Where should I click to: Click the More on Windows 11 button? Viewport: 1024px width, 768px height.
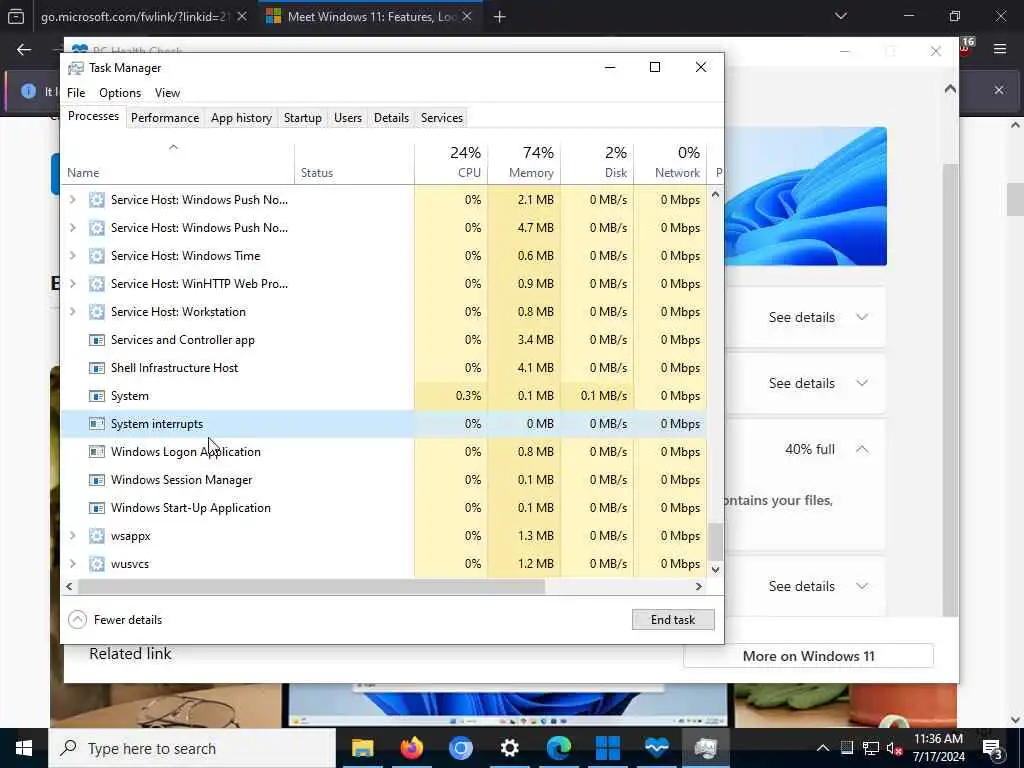click(x=808, y=656)
